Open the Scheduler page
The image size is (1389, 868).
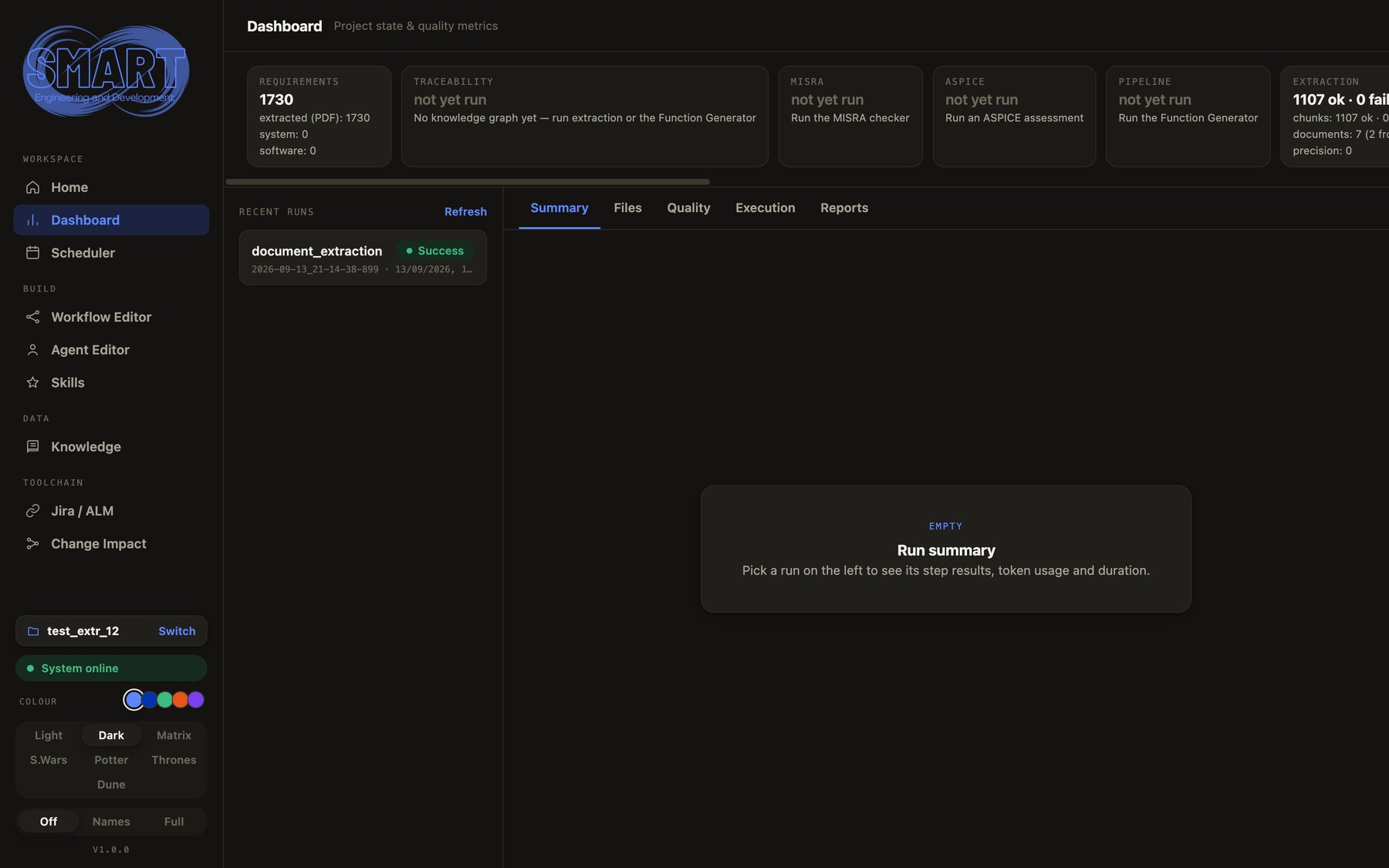coord(111,253)
